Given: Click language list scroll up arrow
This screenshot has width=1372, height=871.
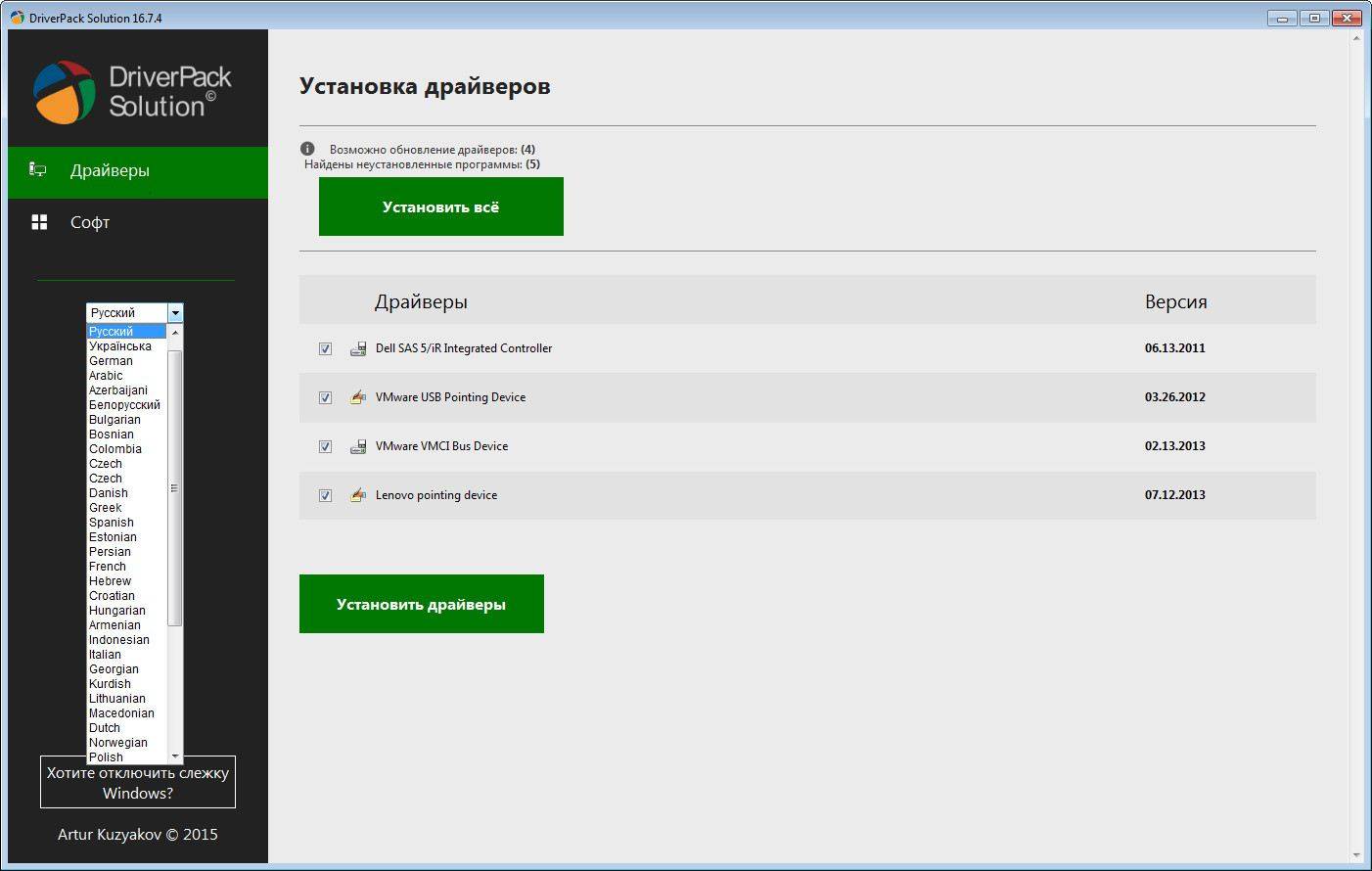Looking at the screenshot, I should click(x=175, y=332).
